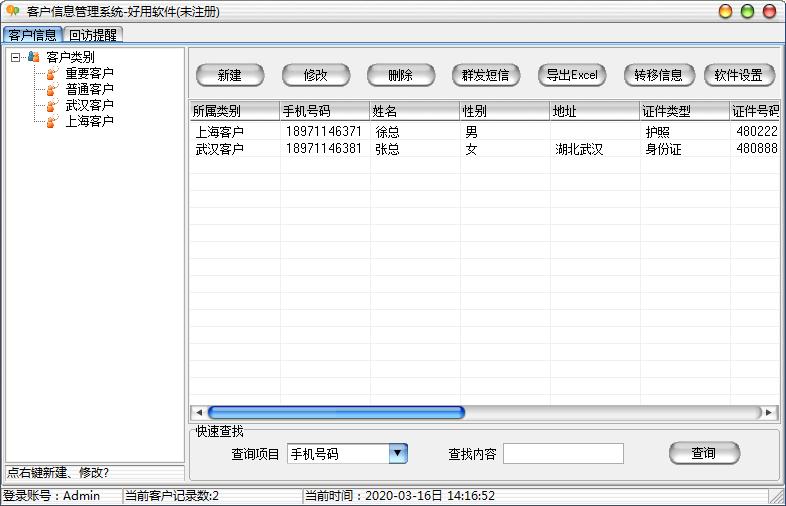The width and height of the screenshot is (786, 506).
Task: Sort by 地址 column header
Action: click(x=595, y=111)
